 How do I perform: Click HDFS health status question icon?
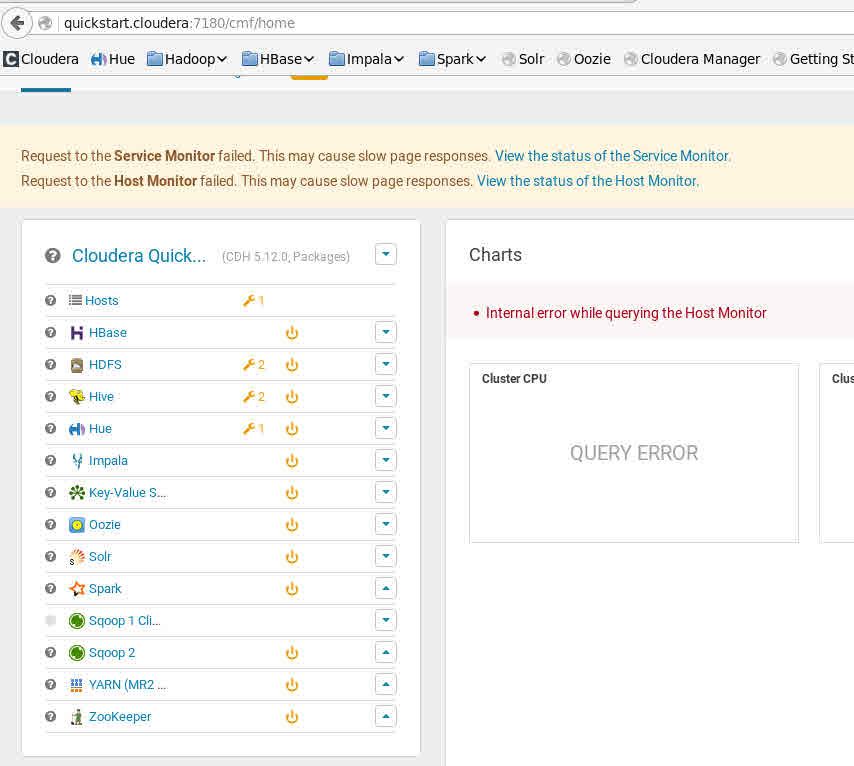point(51,364)
